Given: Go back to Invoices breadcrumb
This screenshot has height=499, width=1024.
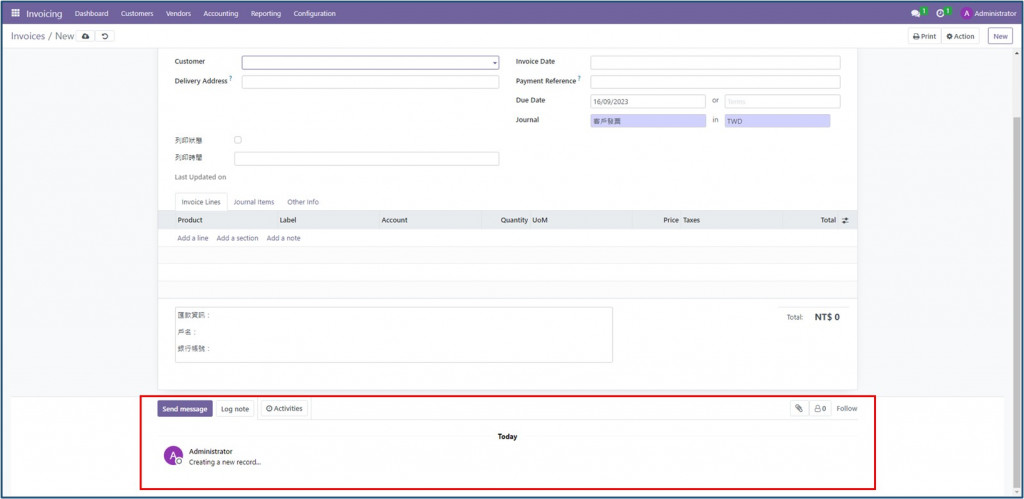Looking at the screenshot, I should click(x=27, y=36).
